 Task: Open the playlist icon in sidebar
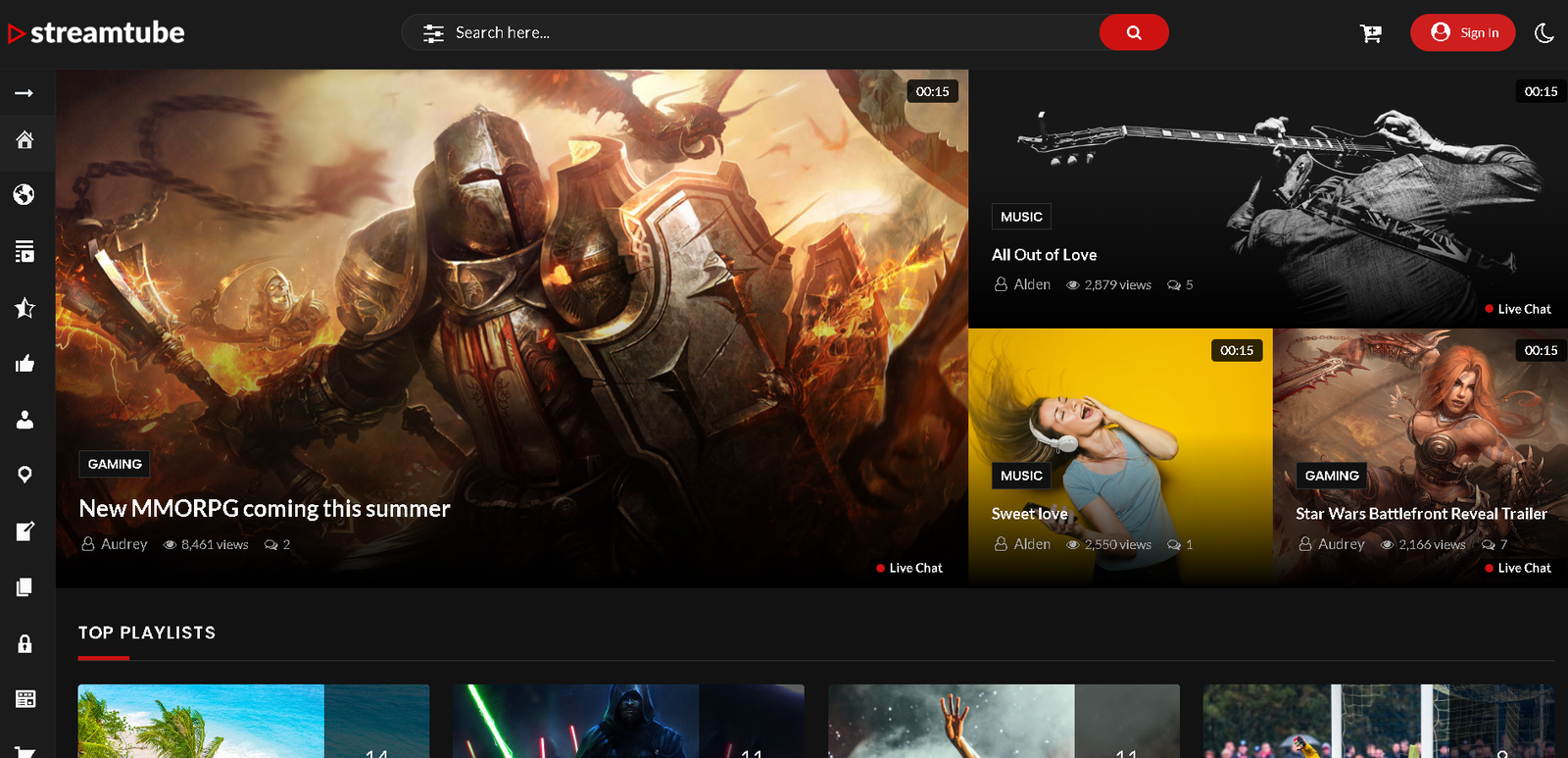pyautogui.click(x=24, y=251)
